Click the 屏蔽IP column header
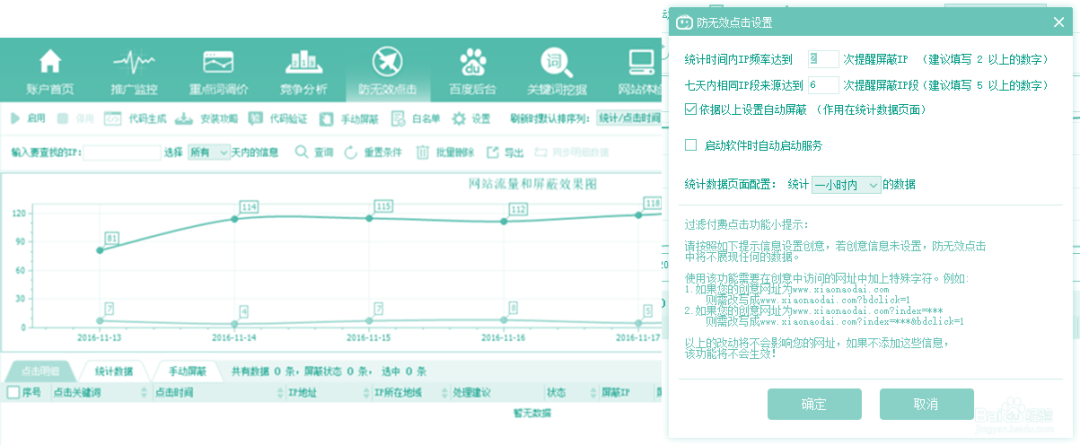The image size is (1080, 445). [614, 393]
